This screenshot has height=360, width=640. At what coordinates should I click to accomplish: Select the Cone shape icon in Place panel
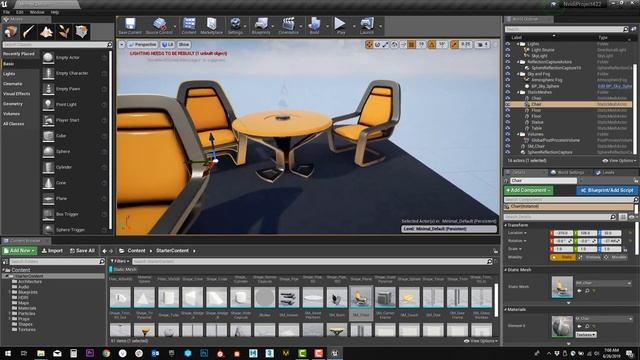(x=48, y=183)
